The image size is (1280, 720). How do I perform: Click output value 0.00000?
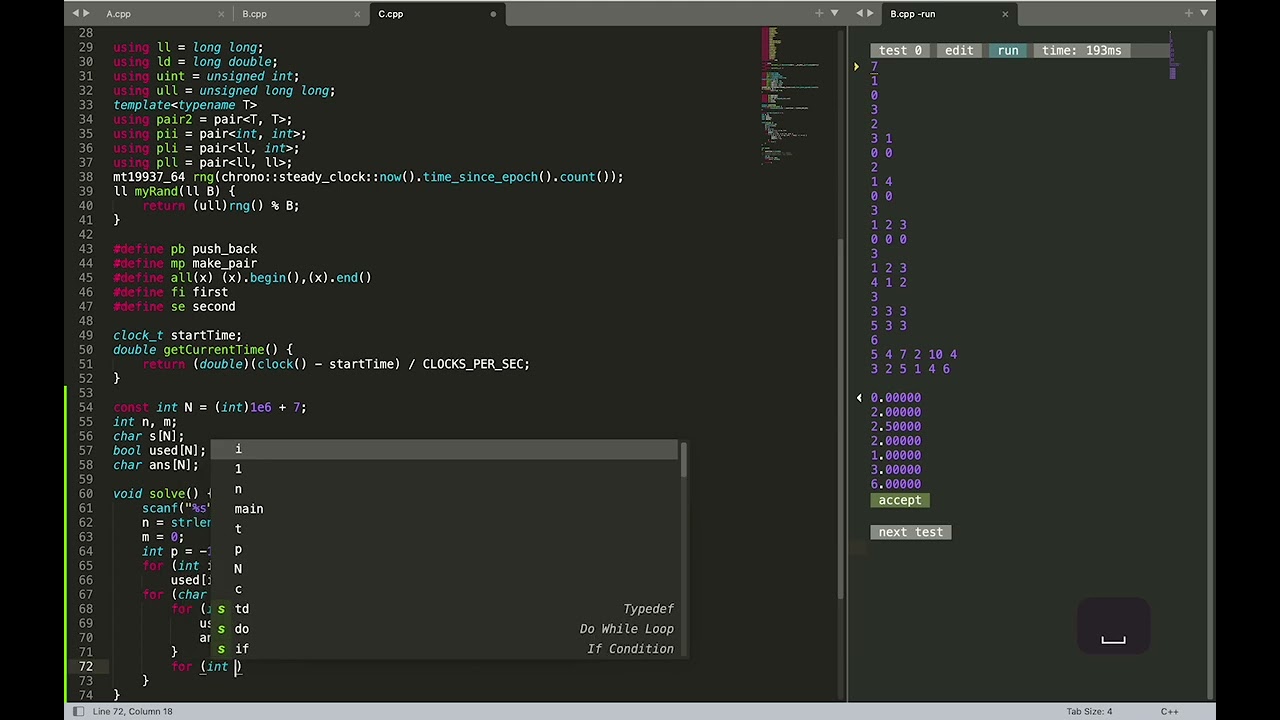[896, 398]
